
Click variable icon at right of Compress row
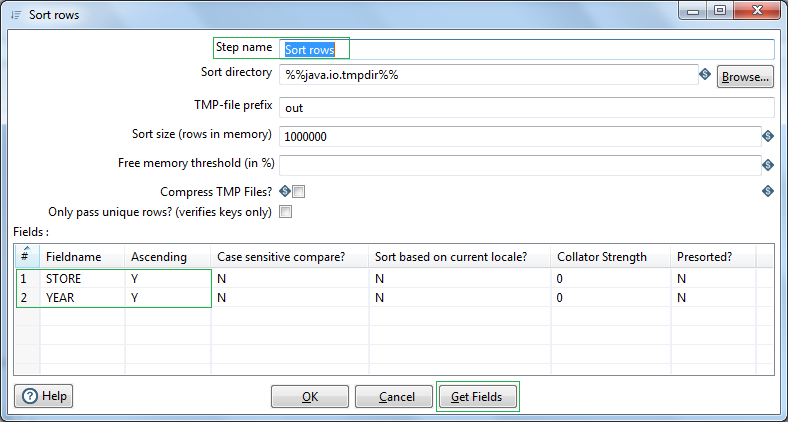pos(767,191)
